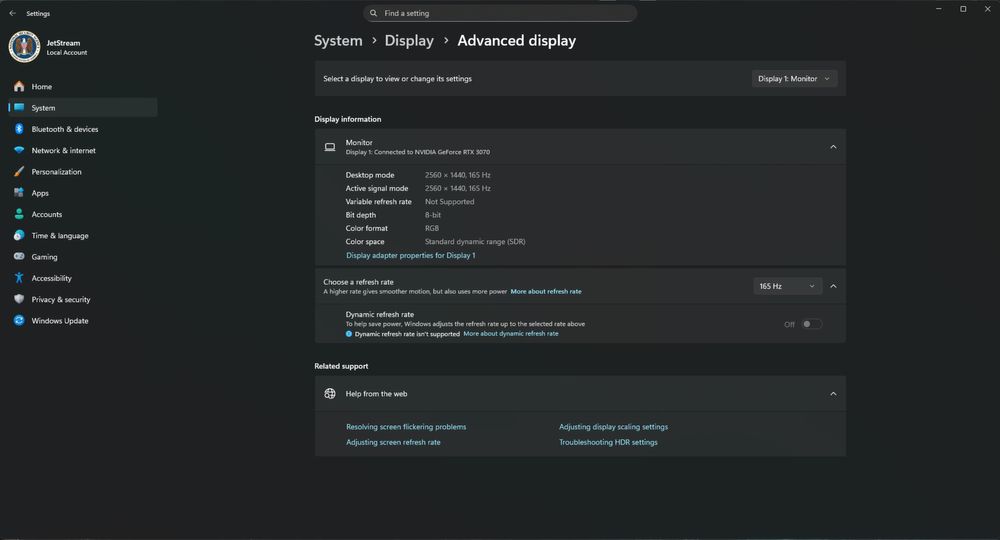This screenshot has width=1000, height=540.
Task: Click the Home house icon in sidebar
Action: pyautogui.click(x=19, y=86)
